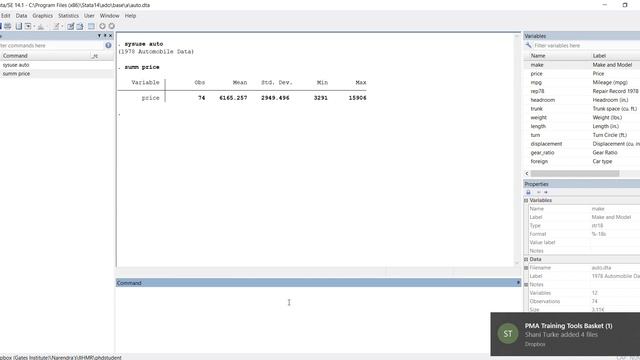
Task: Click the Properties next-variable arrow
Action: coord(546,192)
